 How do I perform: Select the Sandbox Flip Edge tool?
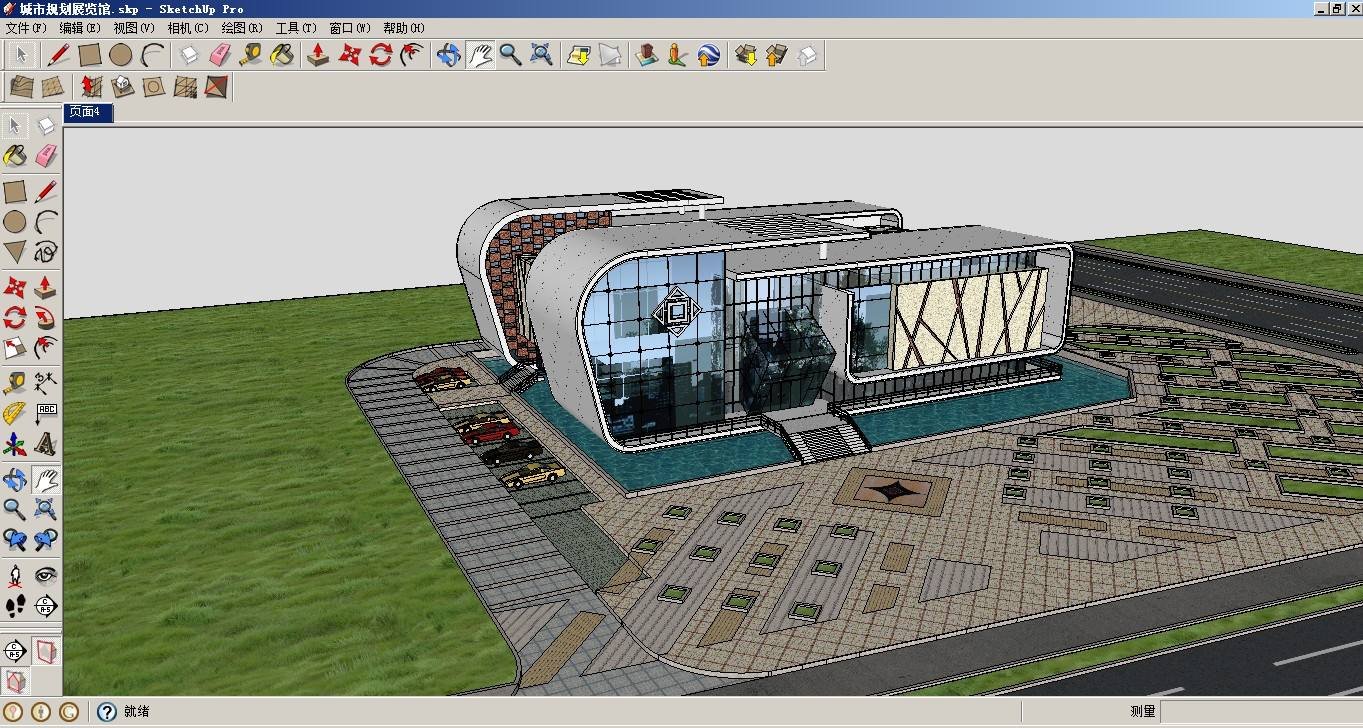click(215, 87)
